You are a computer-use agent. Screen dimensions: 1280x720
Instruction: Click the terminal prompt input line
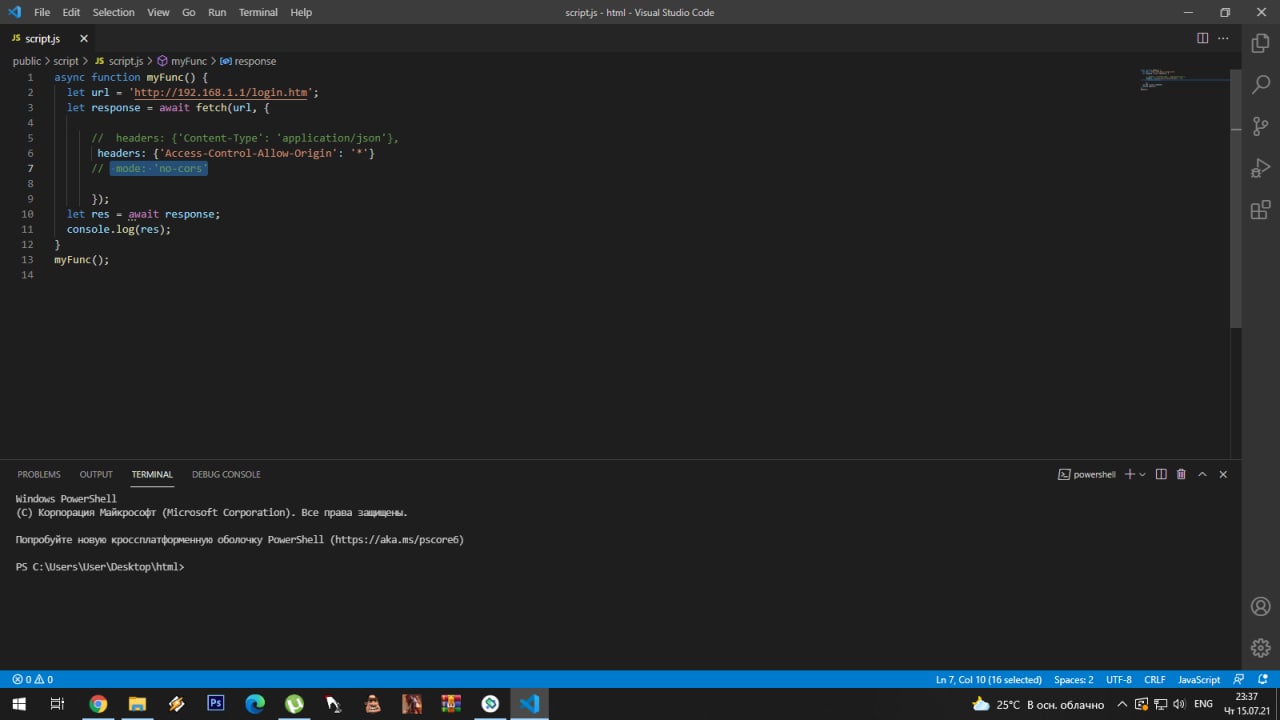pos(100,567)
